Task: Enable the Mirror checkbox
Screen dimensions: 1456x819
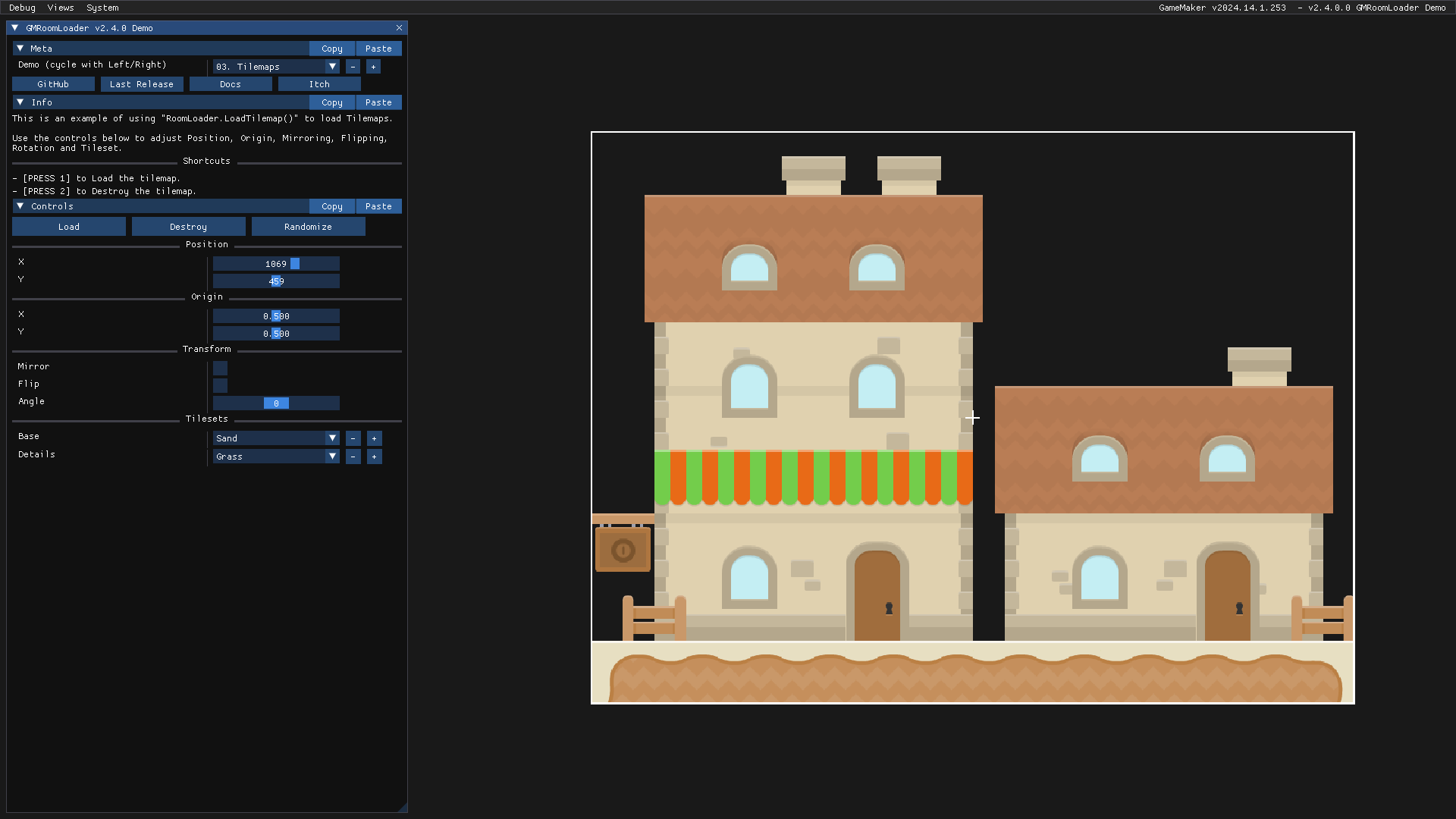Action: (220, 368)
